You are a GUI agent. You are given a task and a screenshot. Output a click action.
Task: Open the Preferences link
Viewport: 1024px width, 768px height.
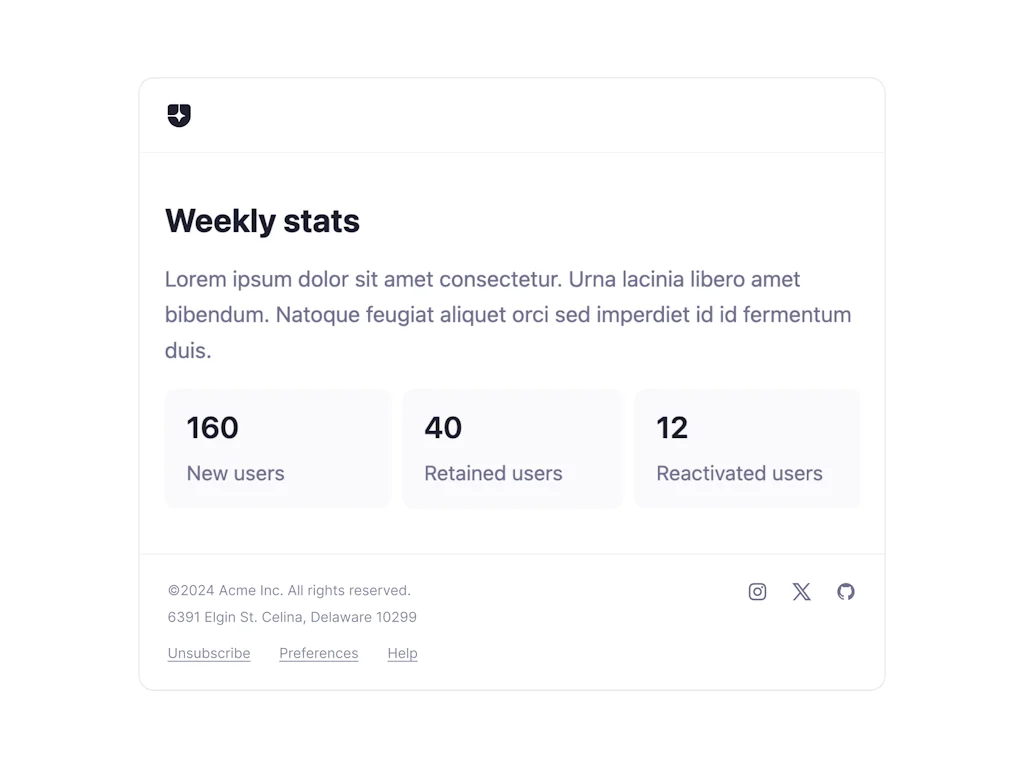pyautogui.click(x=318, y=653)
